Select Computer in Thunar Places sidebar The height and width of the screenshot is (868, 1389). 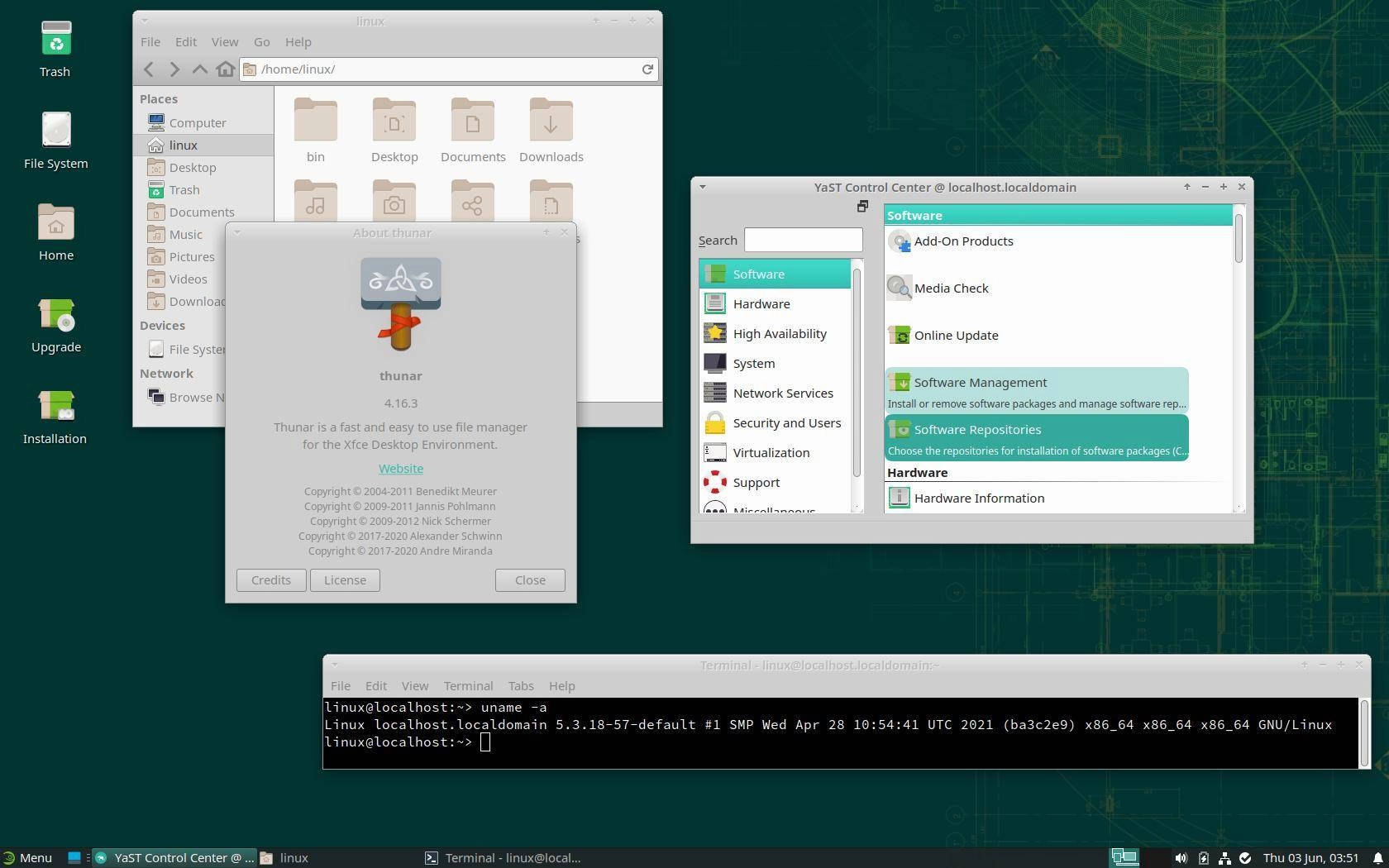point(203,122)
